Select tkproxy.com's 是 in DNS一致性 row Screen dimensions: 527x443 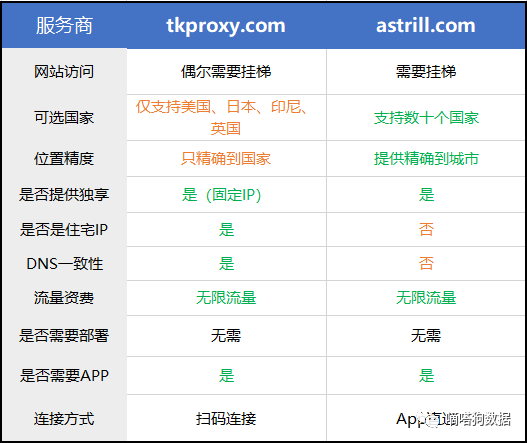226,264
